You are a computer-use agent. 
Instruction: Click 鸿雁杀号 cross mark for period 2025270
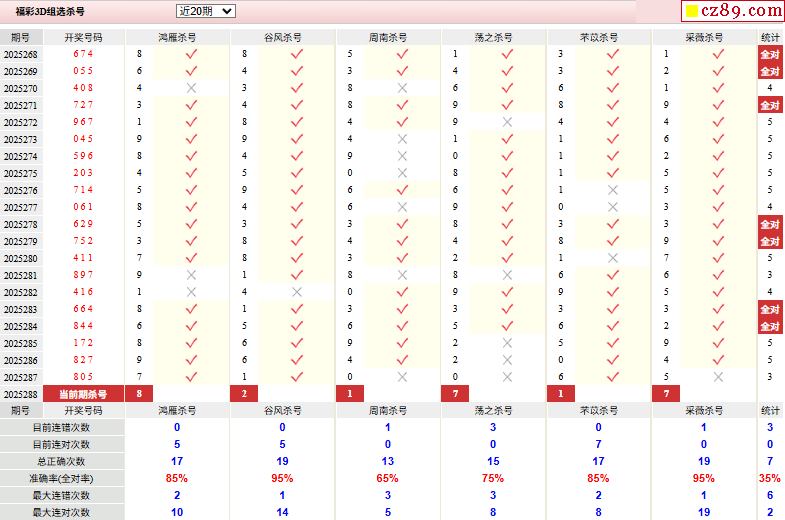pos(191,88)
